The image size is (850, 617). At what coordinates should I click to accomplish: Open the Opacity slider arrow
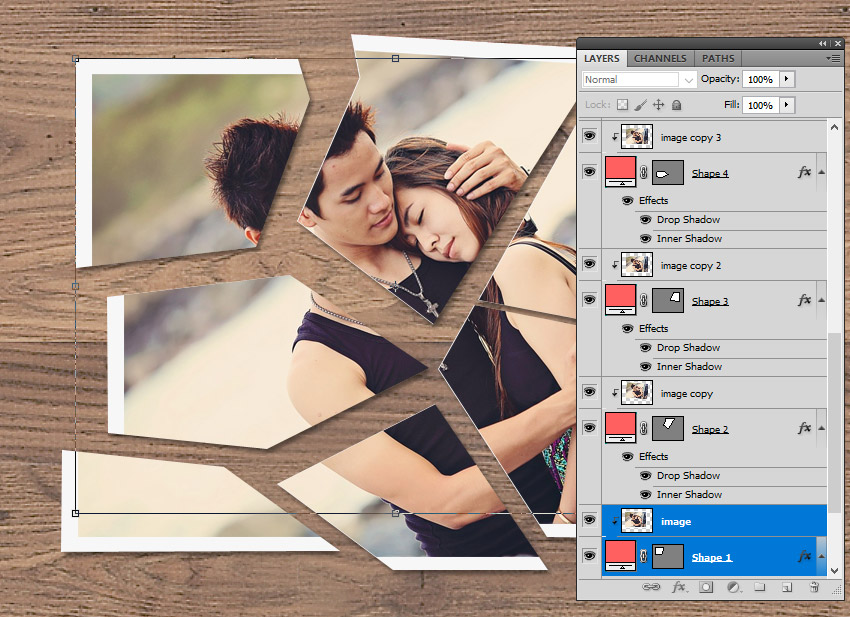(787, 79)
